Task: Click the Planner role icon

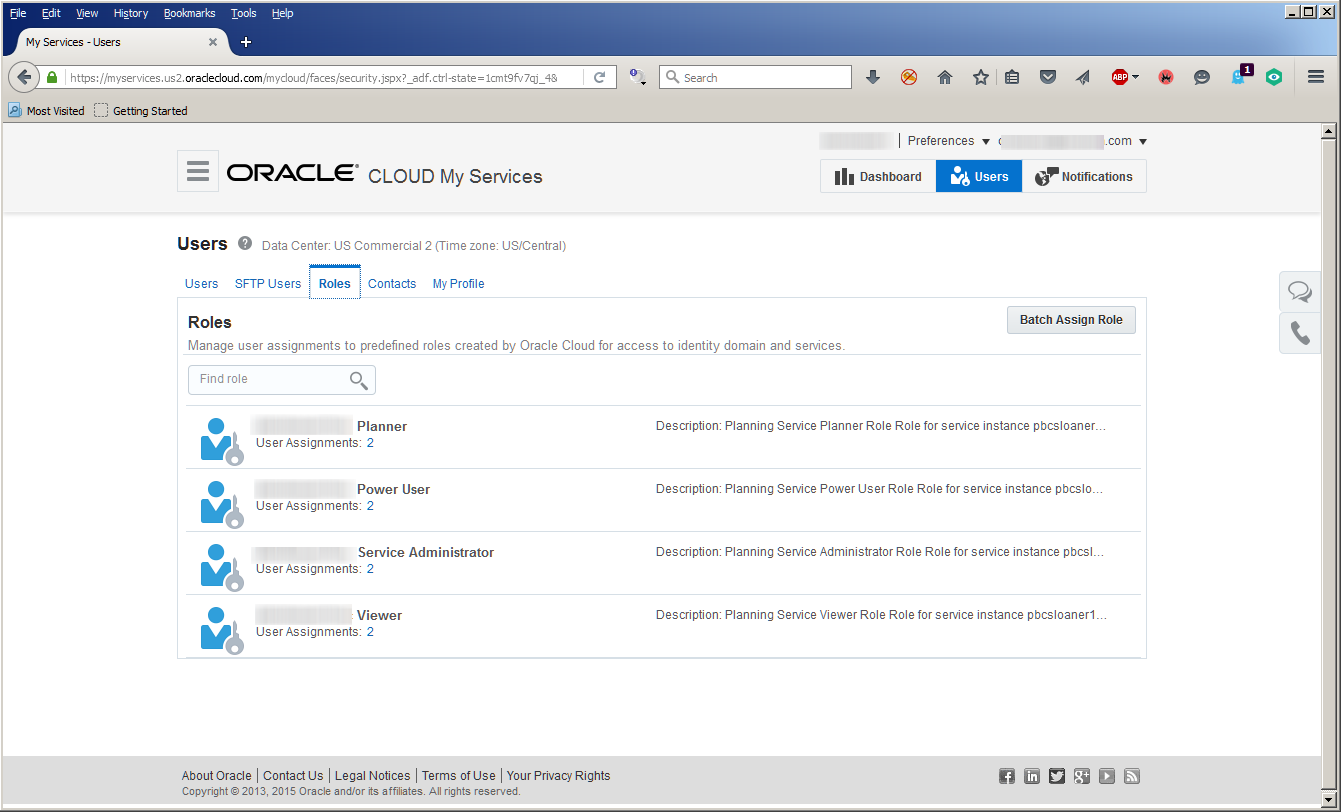Action: coord(221,441)
